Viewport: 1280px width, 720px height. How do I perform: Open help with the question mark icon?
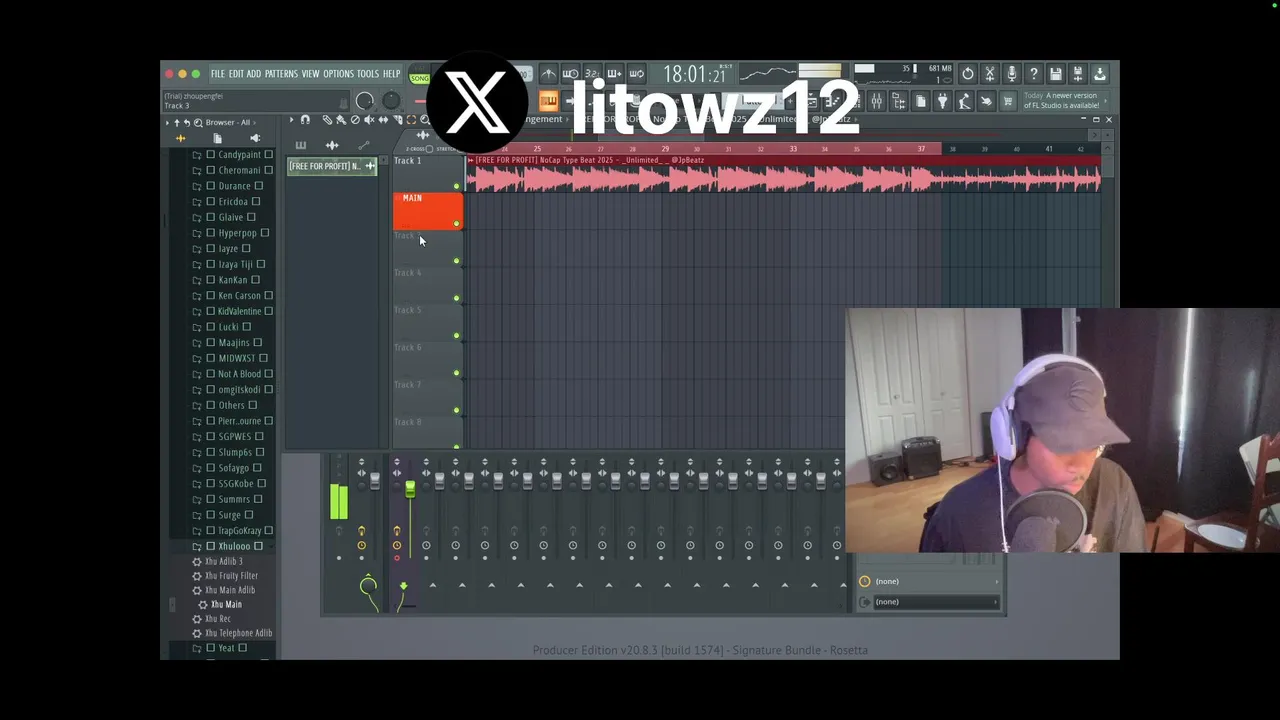[1034, 73]
